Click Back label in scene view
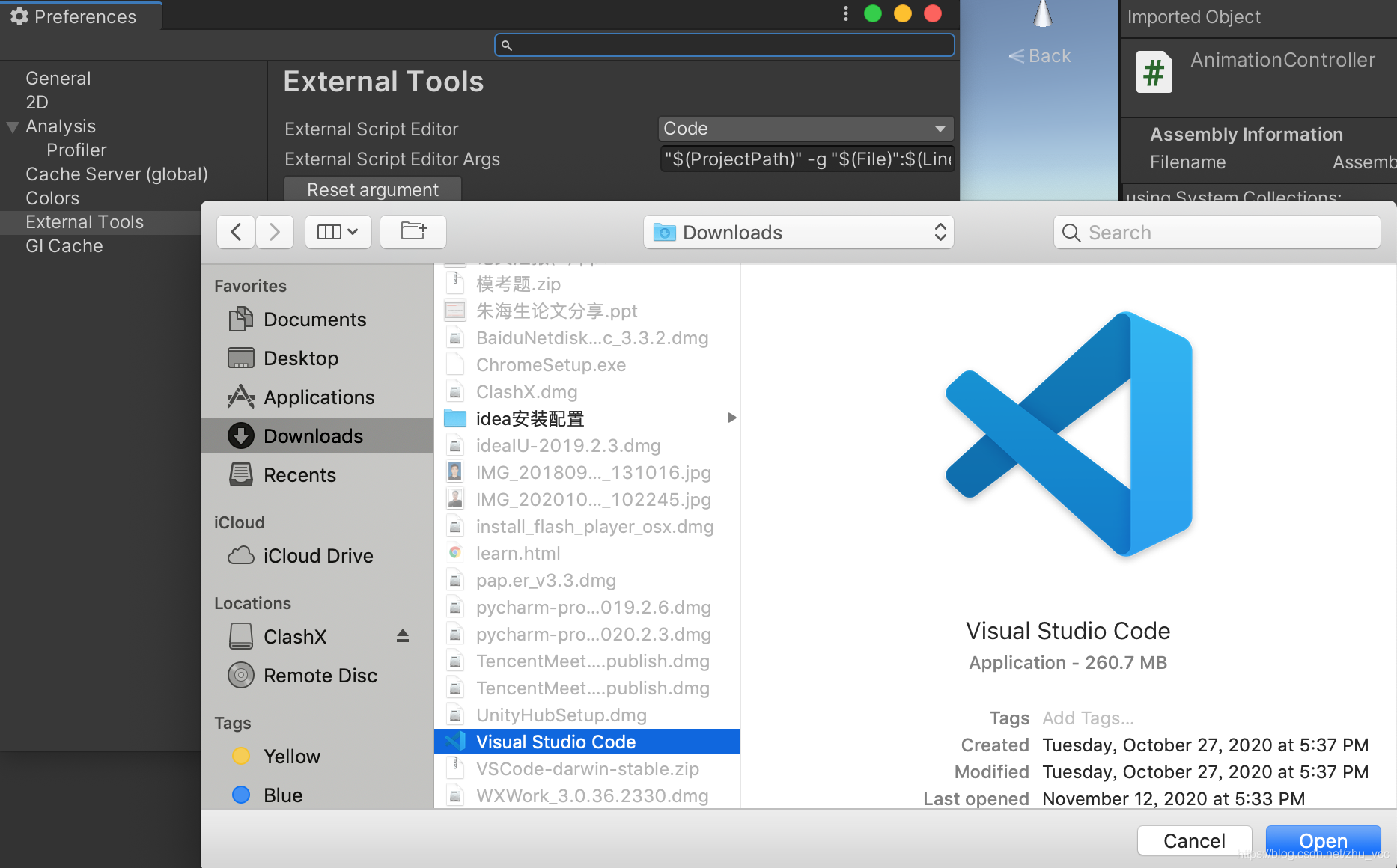Viewport: 1397px width, 868px height. click(1040, 56)
